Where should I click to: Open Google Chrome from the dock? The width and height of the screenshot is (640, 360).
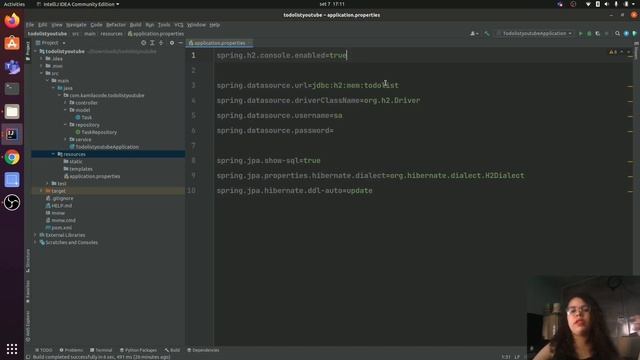tap(12, 157)
